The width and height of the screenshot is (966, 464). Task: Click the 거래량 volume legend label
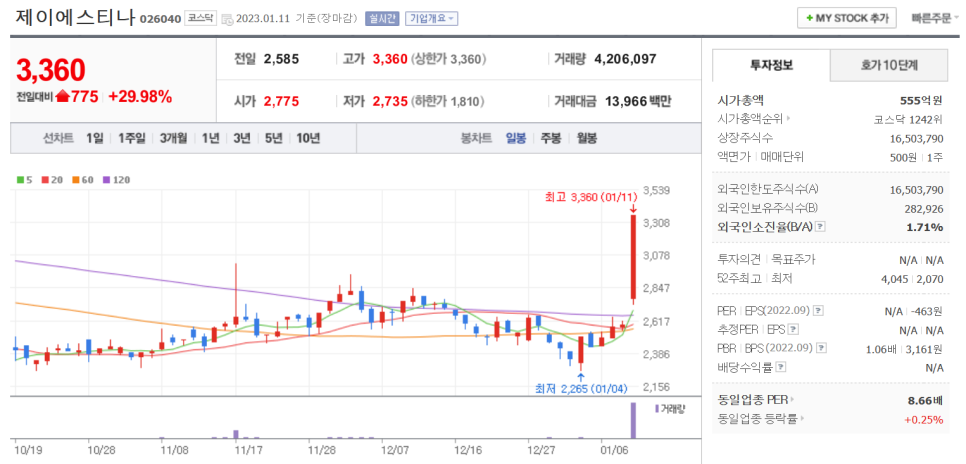pyautogui.click(x=669, y=408)
